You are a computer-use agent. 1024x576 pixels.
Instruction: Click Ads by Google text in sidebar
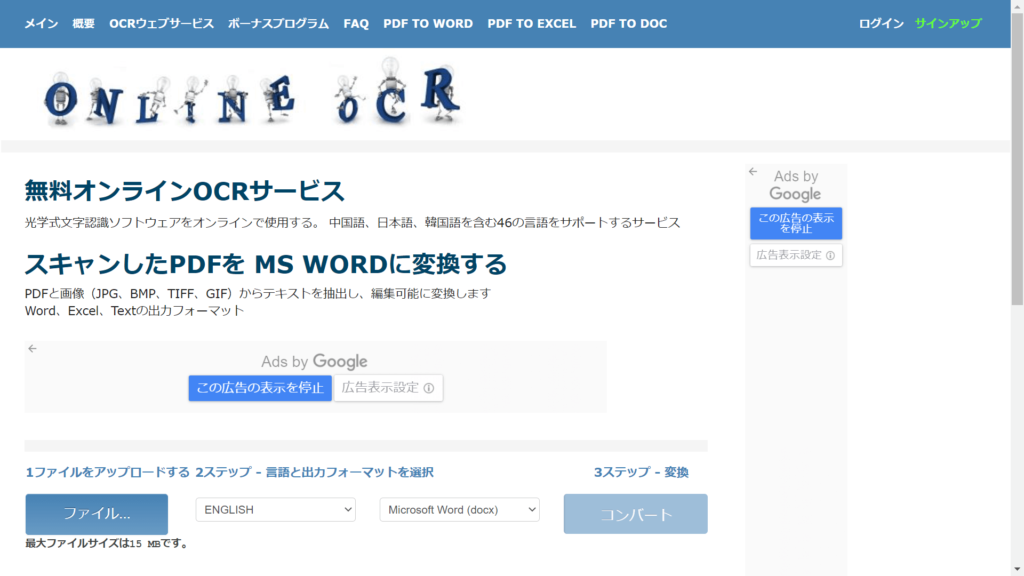coord(795,185)
